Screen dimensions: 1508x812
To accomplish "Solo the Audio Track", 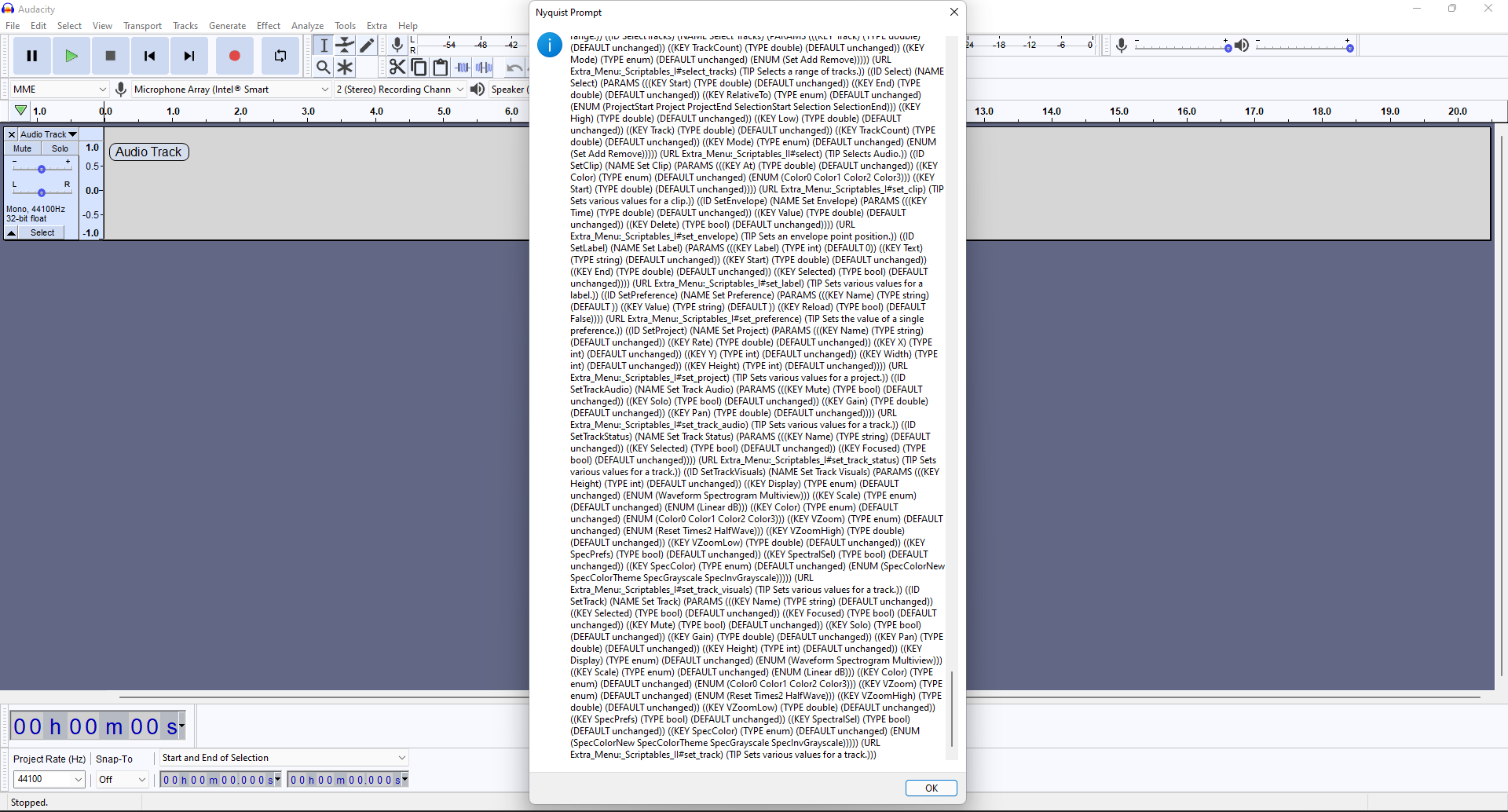I will click(60, 148).
